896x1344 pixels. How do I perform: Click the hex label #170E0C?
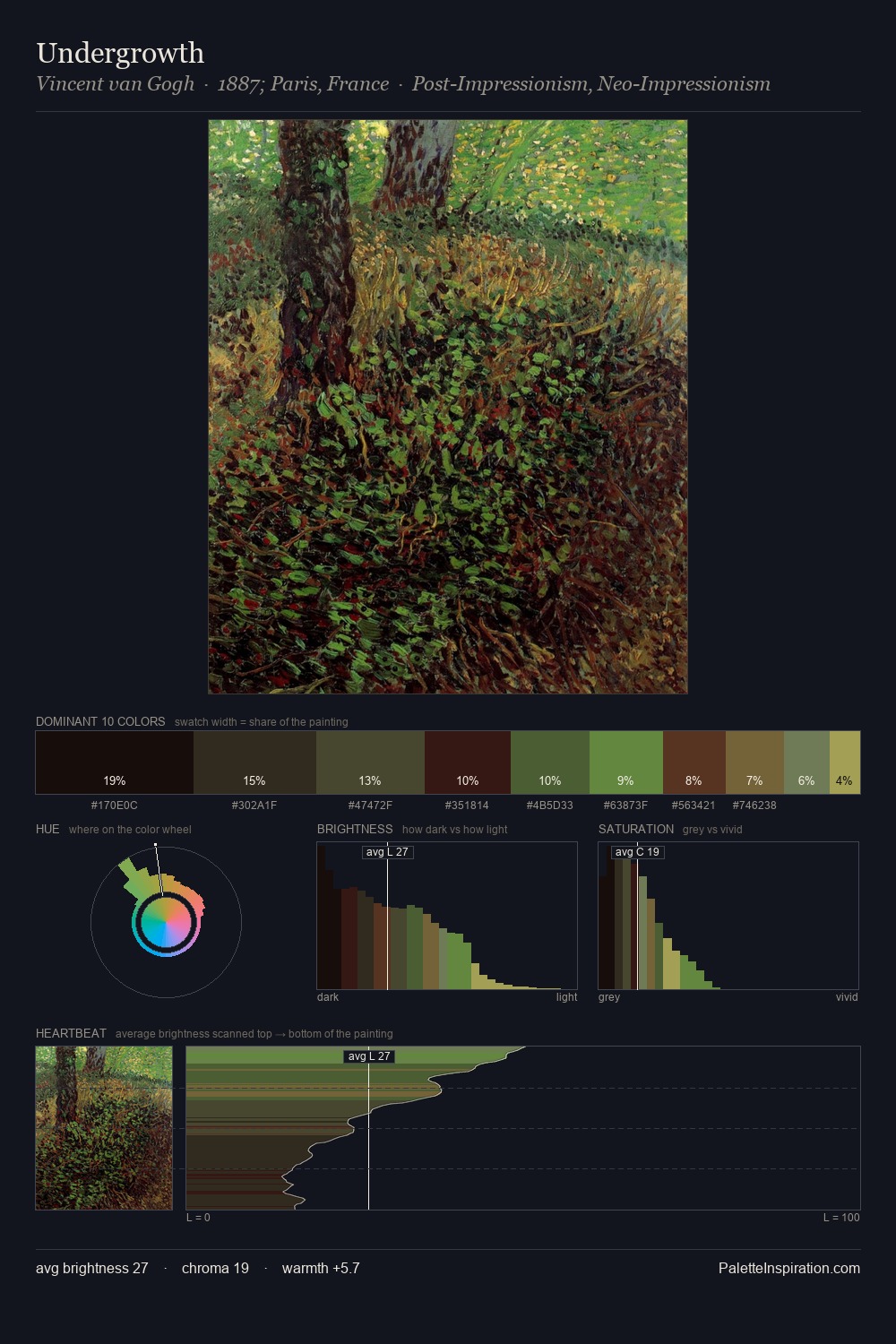pos(115,806)
